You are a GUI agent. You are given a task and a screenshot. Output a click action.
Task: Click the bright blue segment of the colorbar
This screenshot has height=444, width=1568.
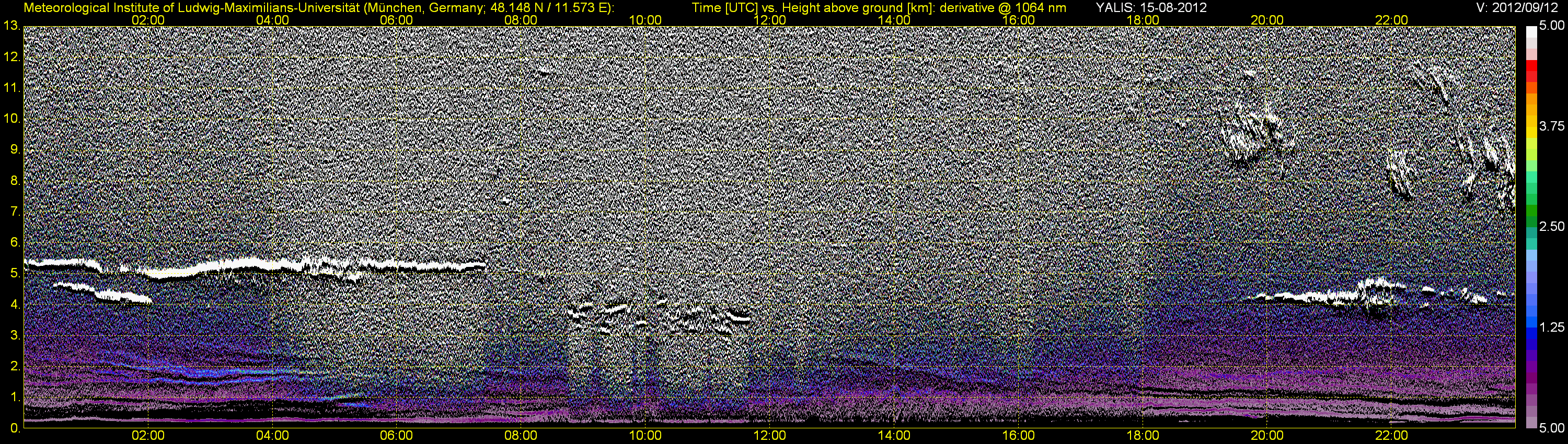point(1531,323)
